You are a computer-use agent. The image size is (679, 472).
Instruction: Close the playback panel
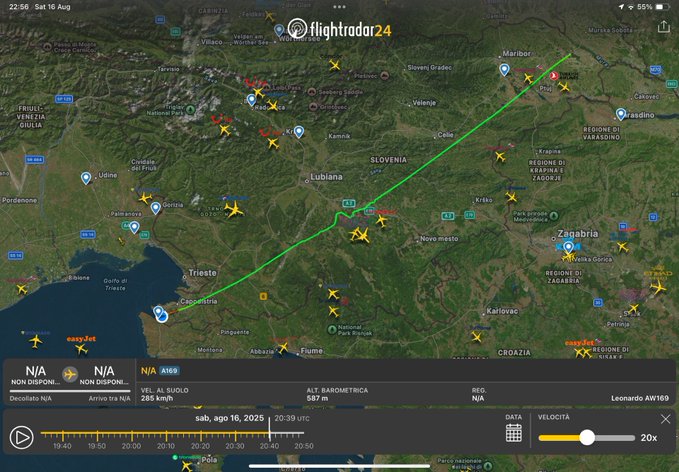click(x=666, y=419)
